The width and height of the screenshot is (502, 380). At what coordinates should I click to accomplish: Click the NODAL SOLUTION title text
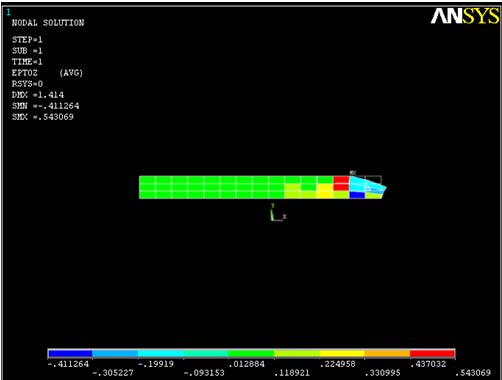pyautogui.click(x=48, y=23)
